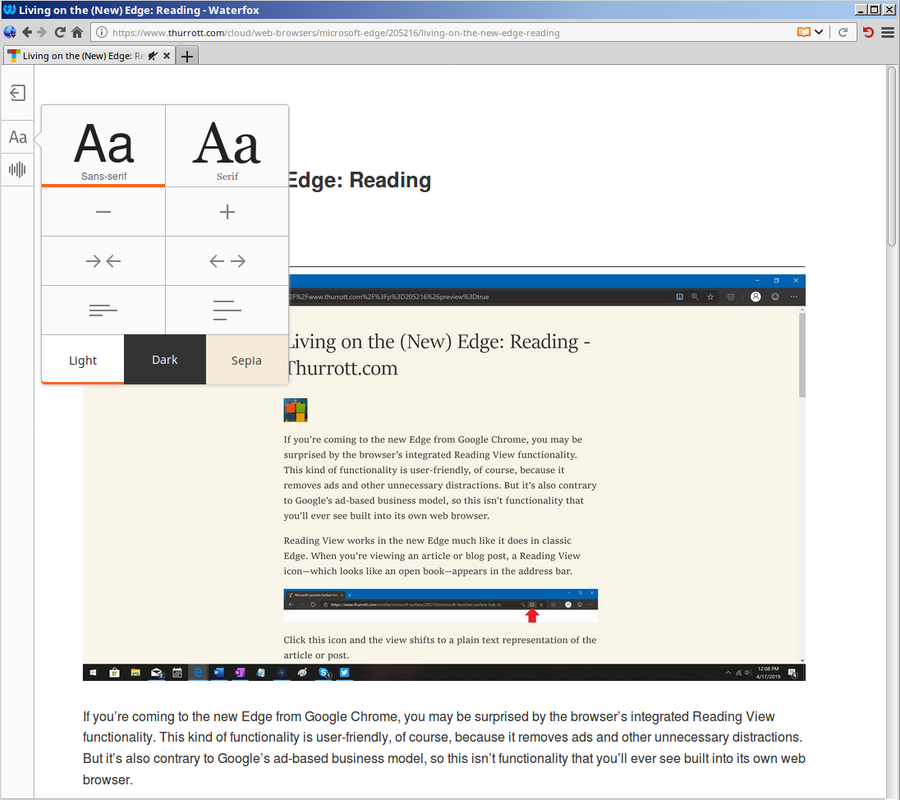Select the Light color theme
Image resolution: width=900 pixels, height=800 pixels.
click(x=83, y=360)
